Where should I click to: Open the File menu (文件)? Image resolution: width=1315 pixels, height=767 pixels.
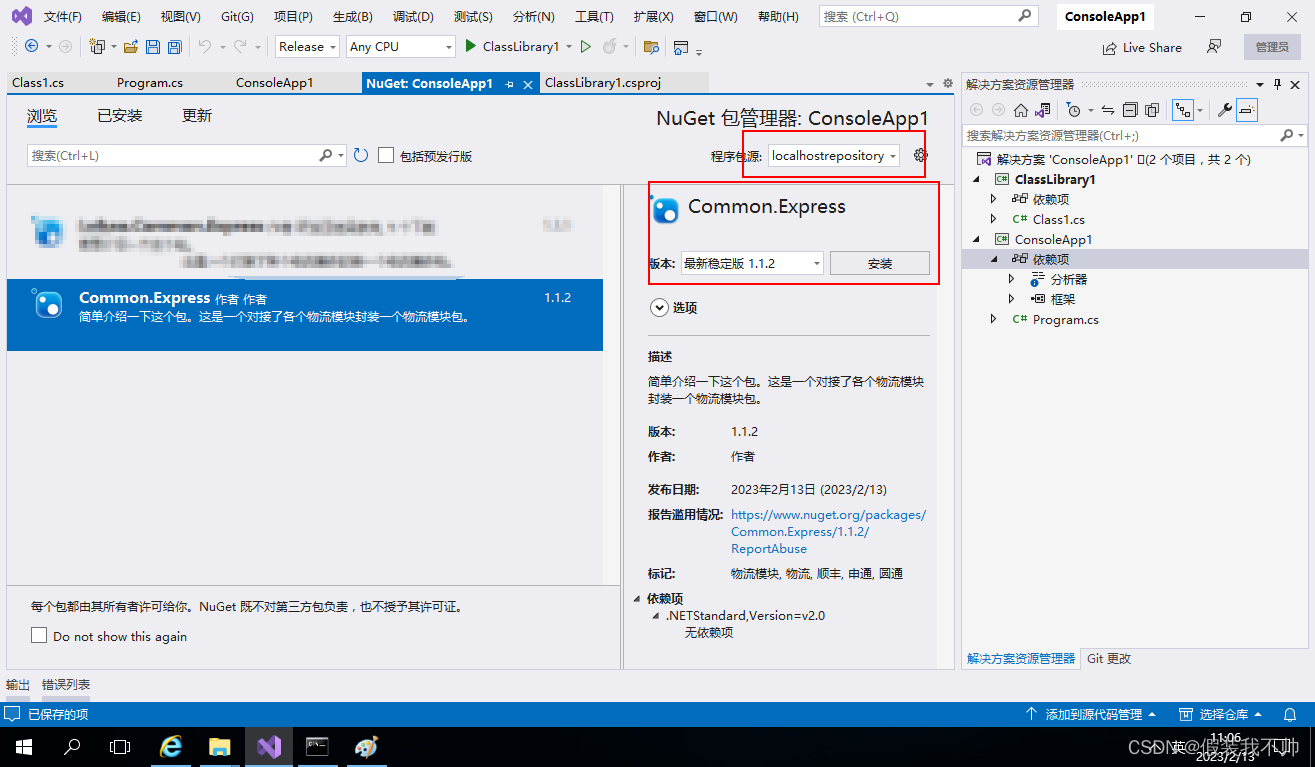pyautogui.click(x=62, y=17)
